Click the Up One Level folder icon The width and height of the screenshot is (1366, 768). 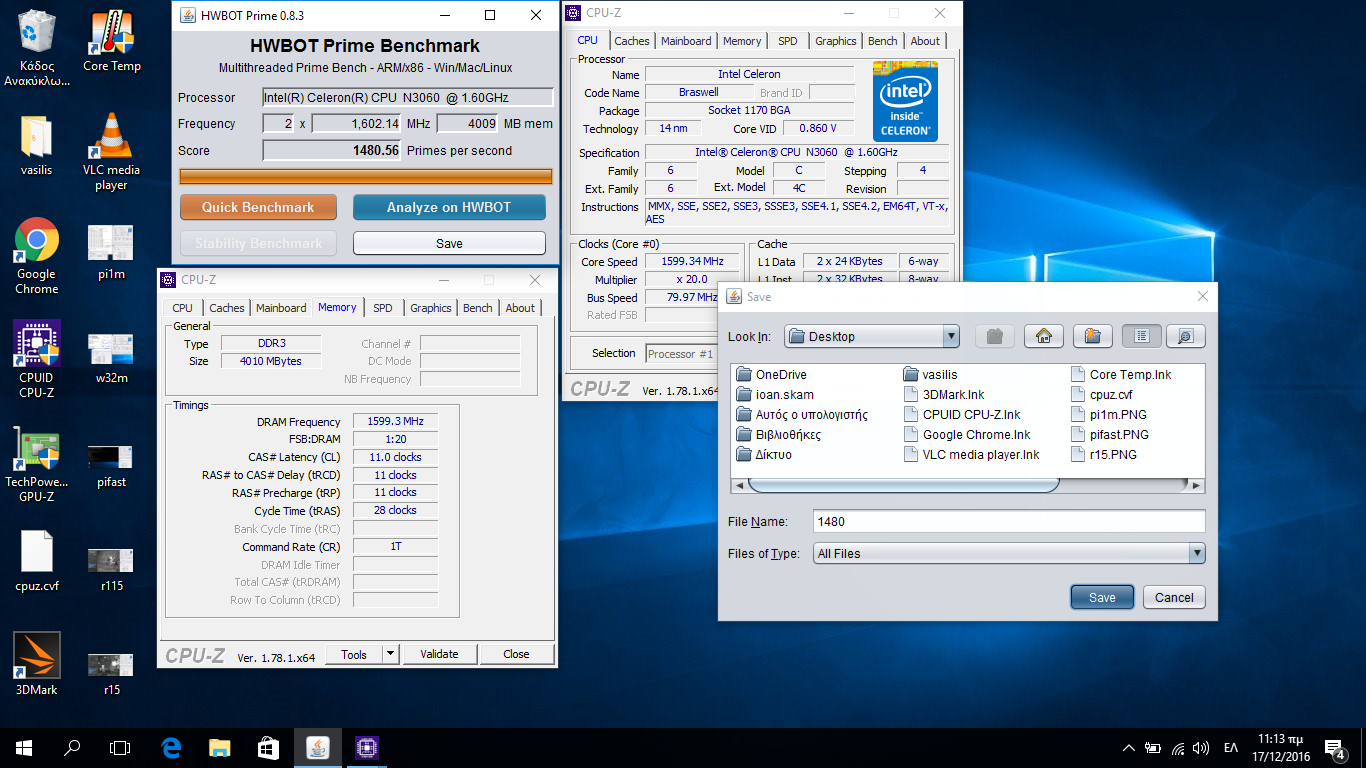click(994, 336)
